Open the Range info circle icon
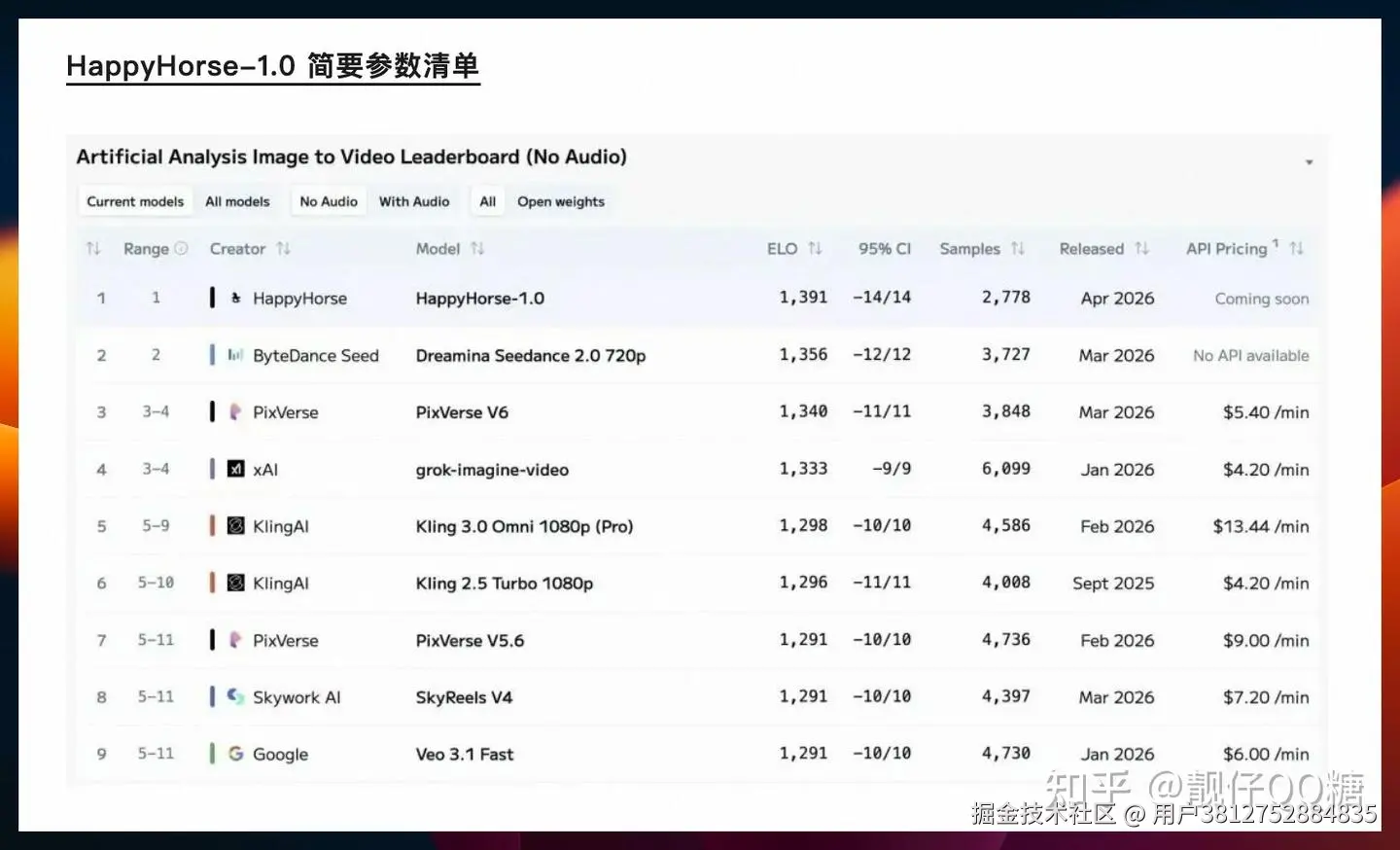The image size is (1400, 850). 181,248
